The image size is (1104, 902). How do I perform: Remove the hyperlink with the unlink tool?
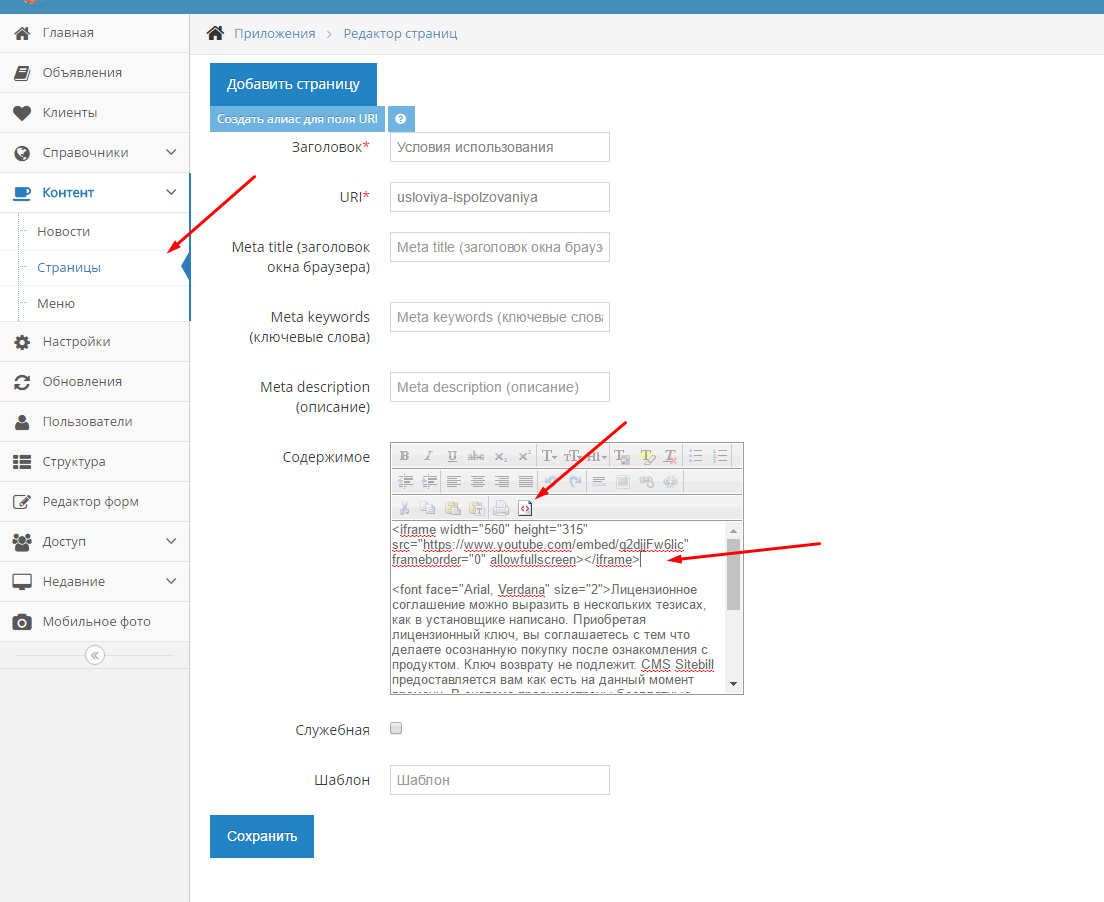pos(671,482)
